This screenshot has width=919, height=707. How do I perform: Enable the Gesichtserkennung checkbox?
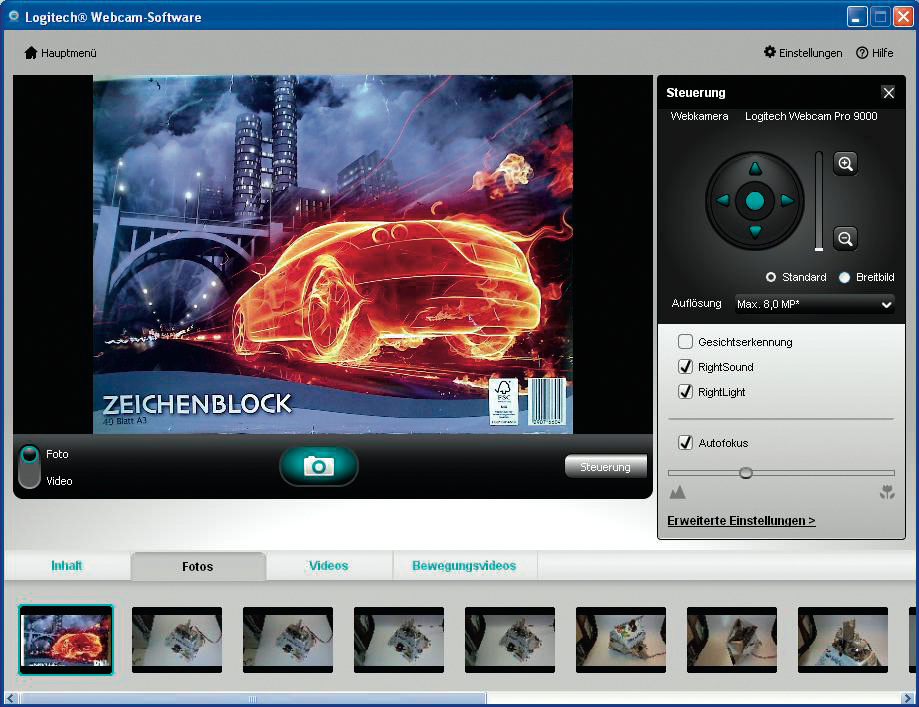click(x=685, y=342)
